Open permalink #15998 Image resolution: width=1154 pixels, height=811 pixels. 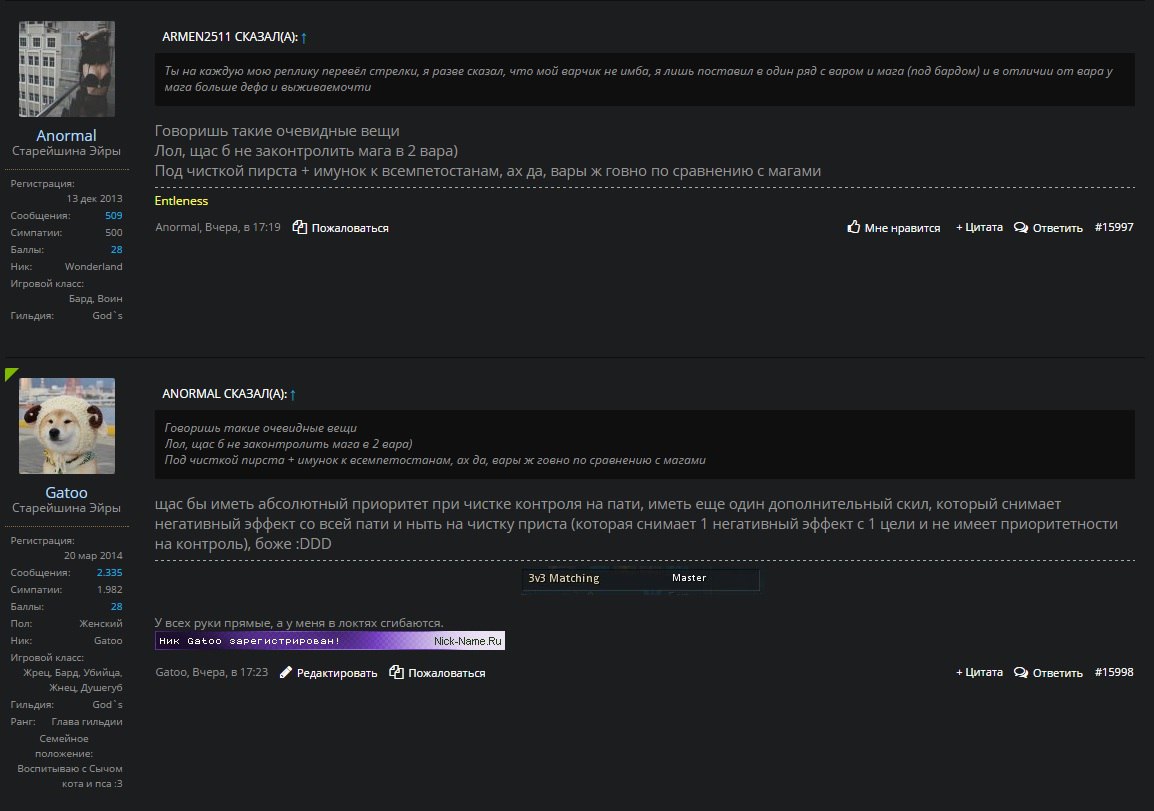click(1114, 672)
